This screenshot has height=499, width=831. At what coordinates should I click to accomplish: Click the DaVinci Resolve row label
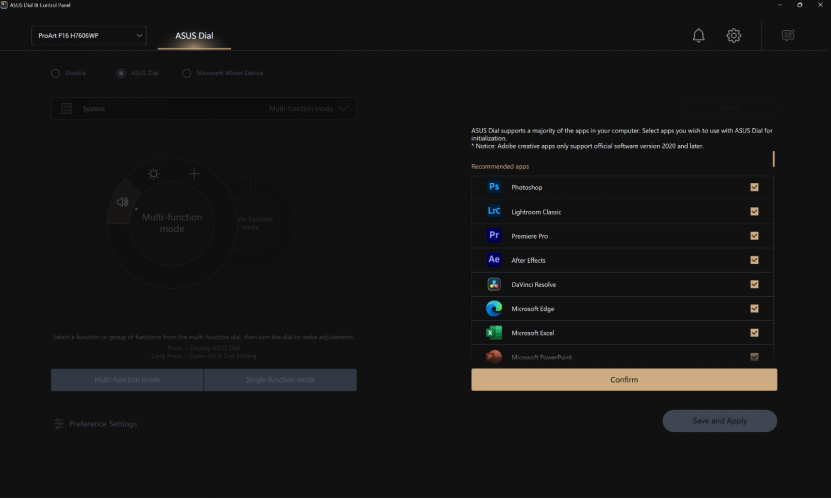(534, 284)
